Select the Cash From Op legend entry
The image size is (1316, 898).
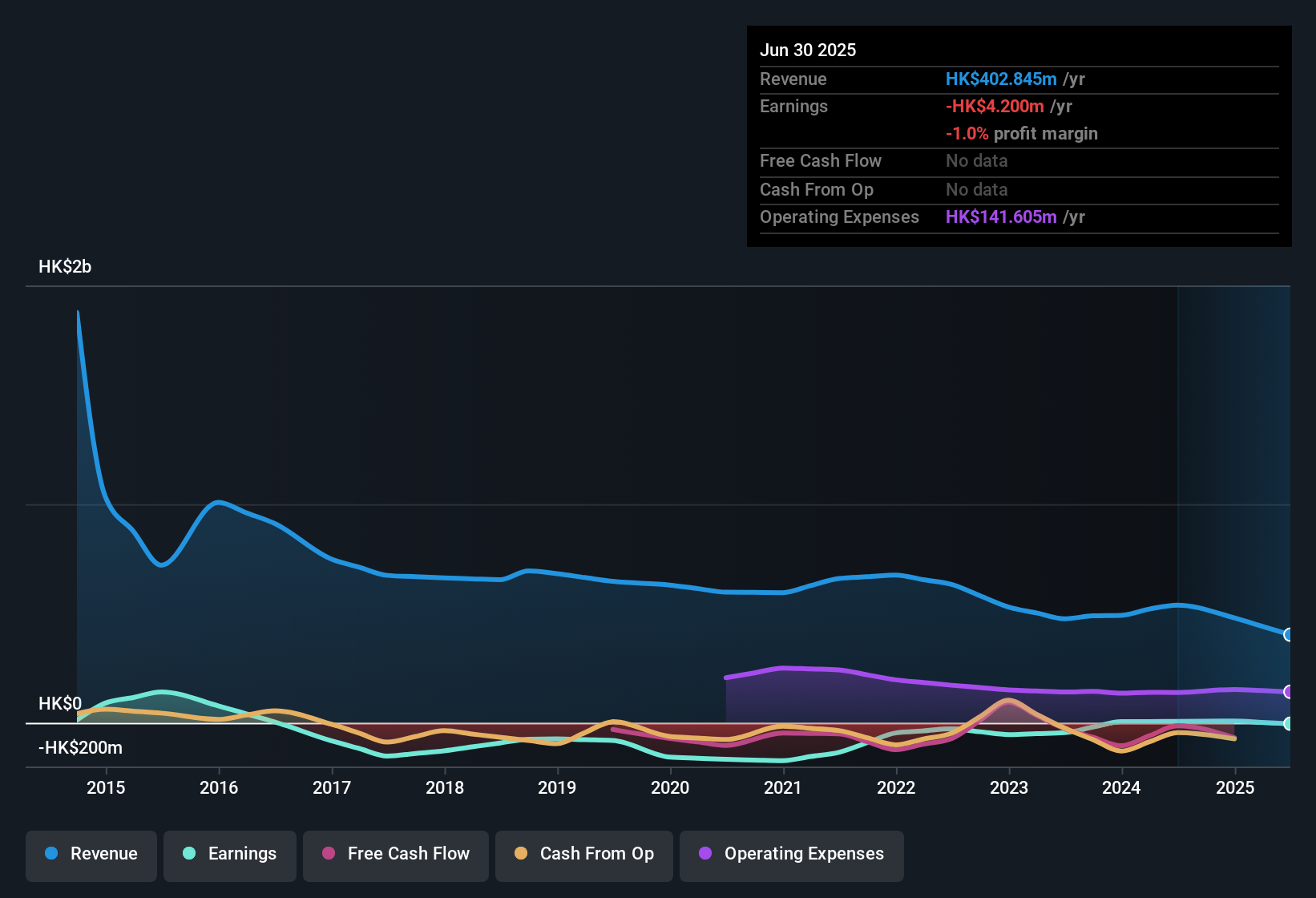pyautogui.click(x=583, y=854)
